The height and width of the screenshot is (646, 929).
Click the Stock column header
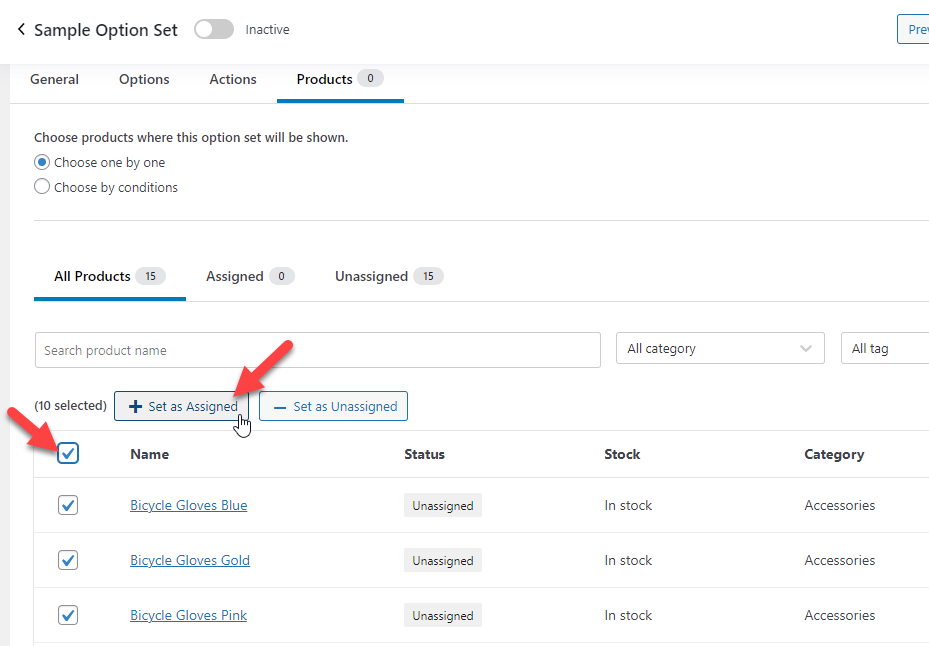[x=622, y=454]
